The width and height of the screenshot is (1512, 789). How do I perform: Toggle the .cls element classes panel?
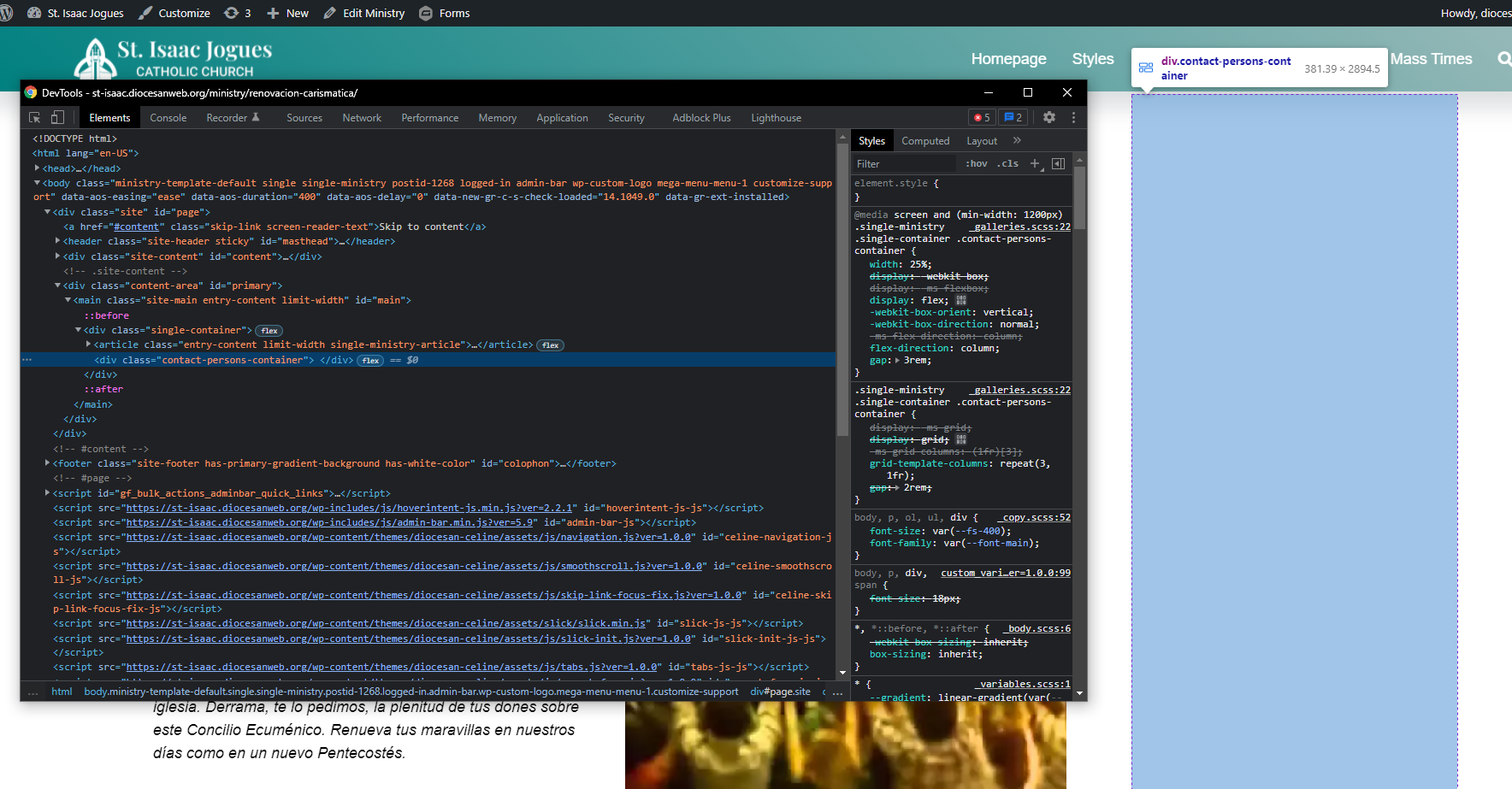[1007, 163]
